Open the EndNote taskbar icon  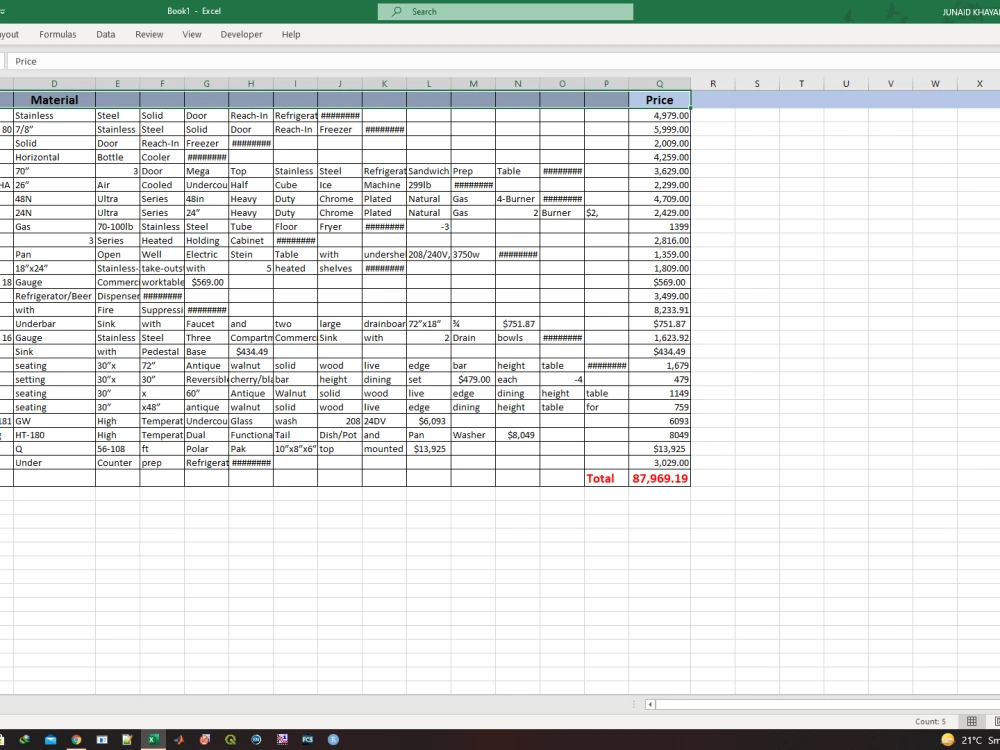click(x=256, y=740)
